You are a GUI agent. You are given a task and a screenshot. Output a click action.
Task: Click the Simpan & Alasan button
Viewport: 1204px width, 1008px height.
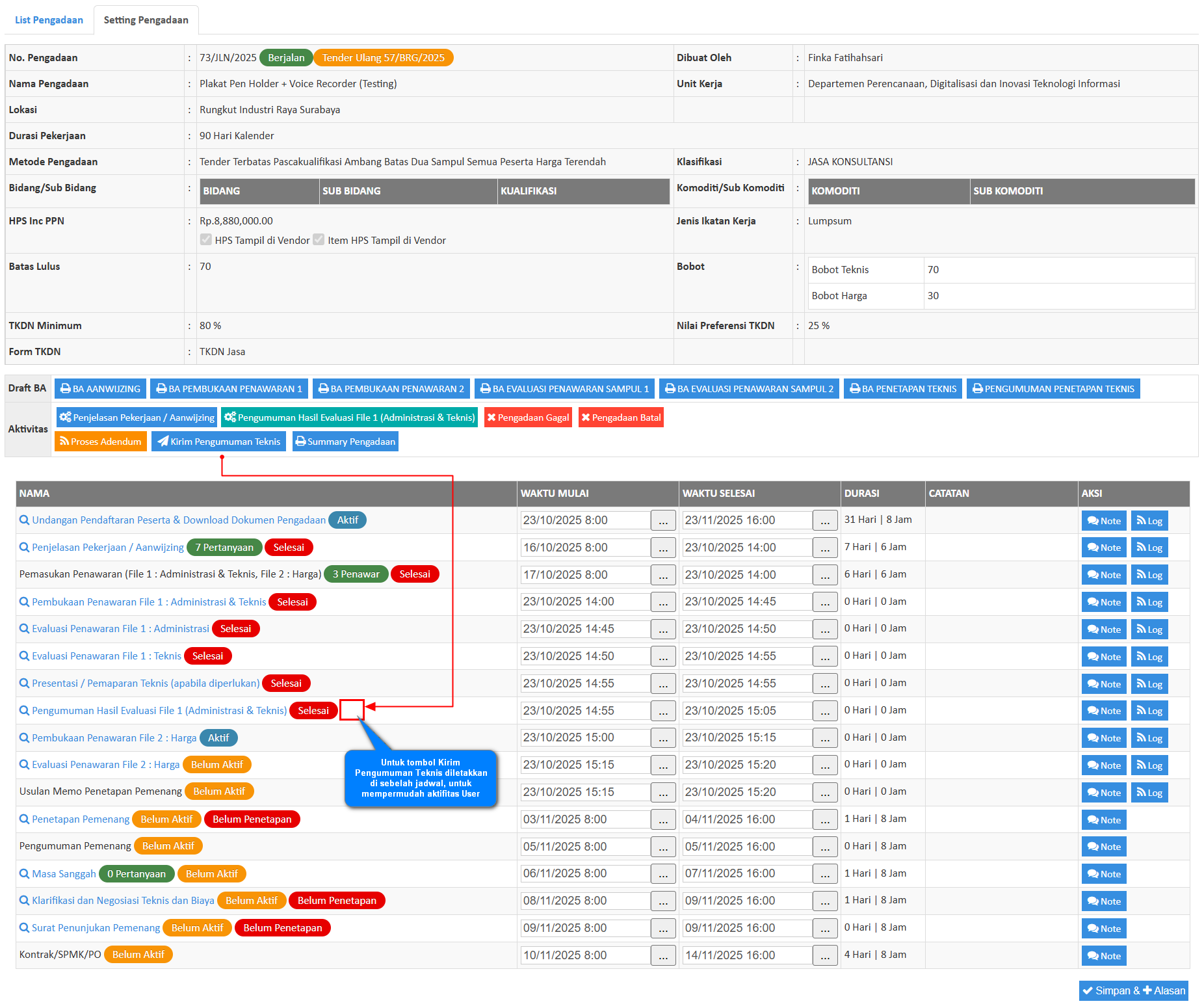[x=1133, y=990]
